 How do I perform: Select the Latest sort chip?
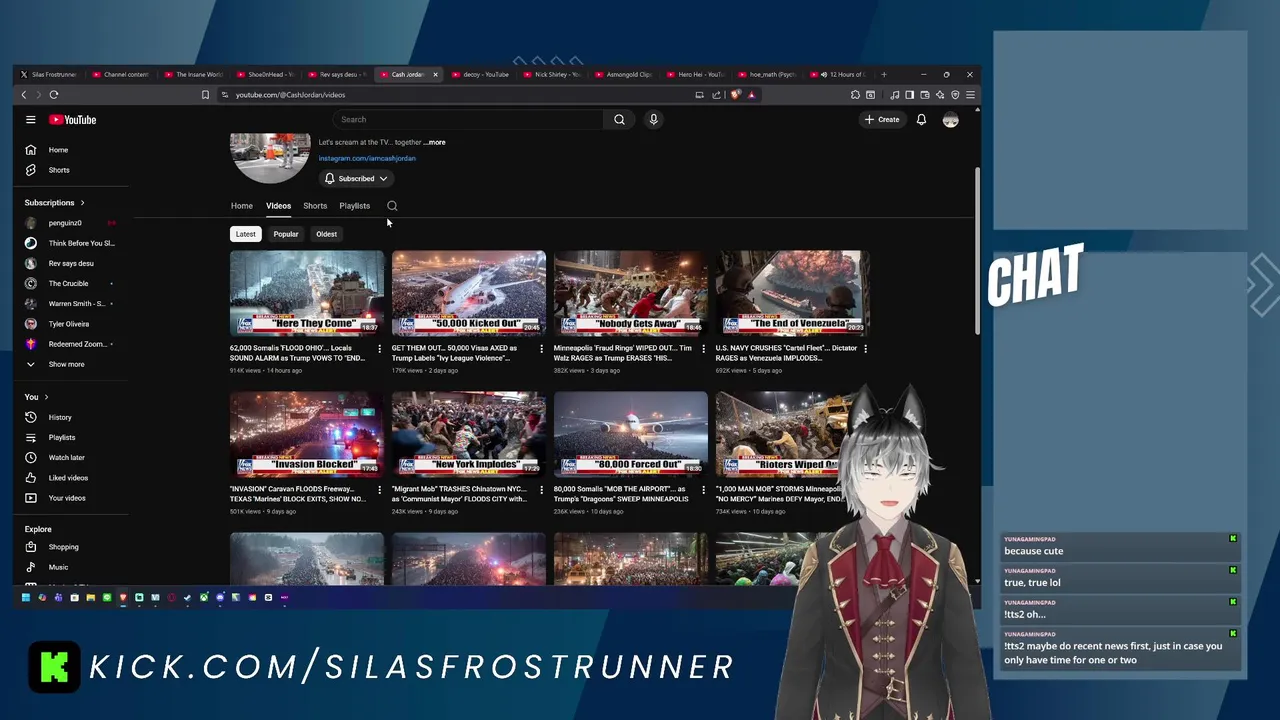click(245, 234)
